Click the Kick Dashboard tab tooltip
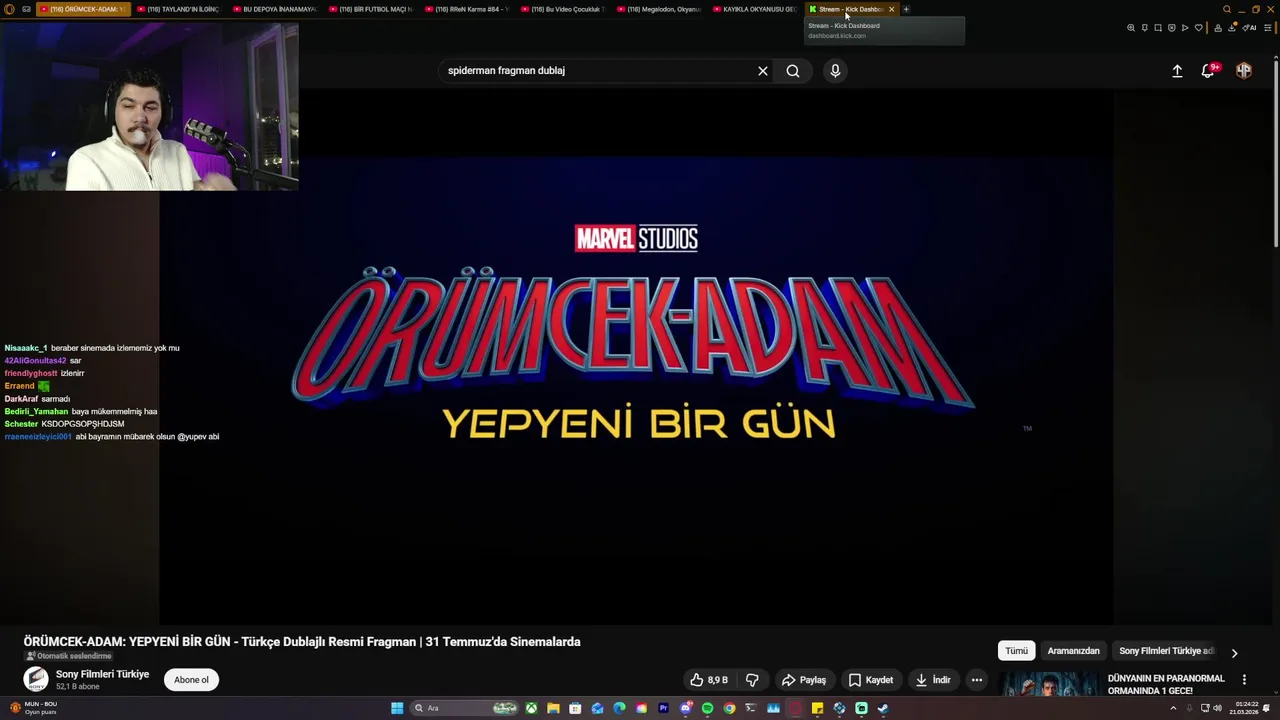The image size is (1280, 720). click(x=885, y=31)
